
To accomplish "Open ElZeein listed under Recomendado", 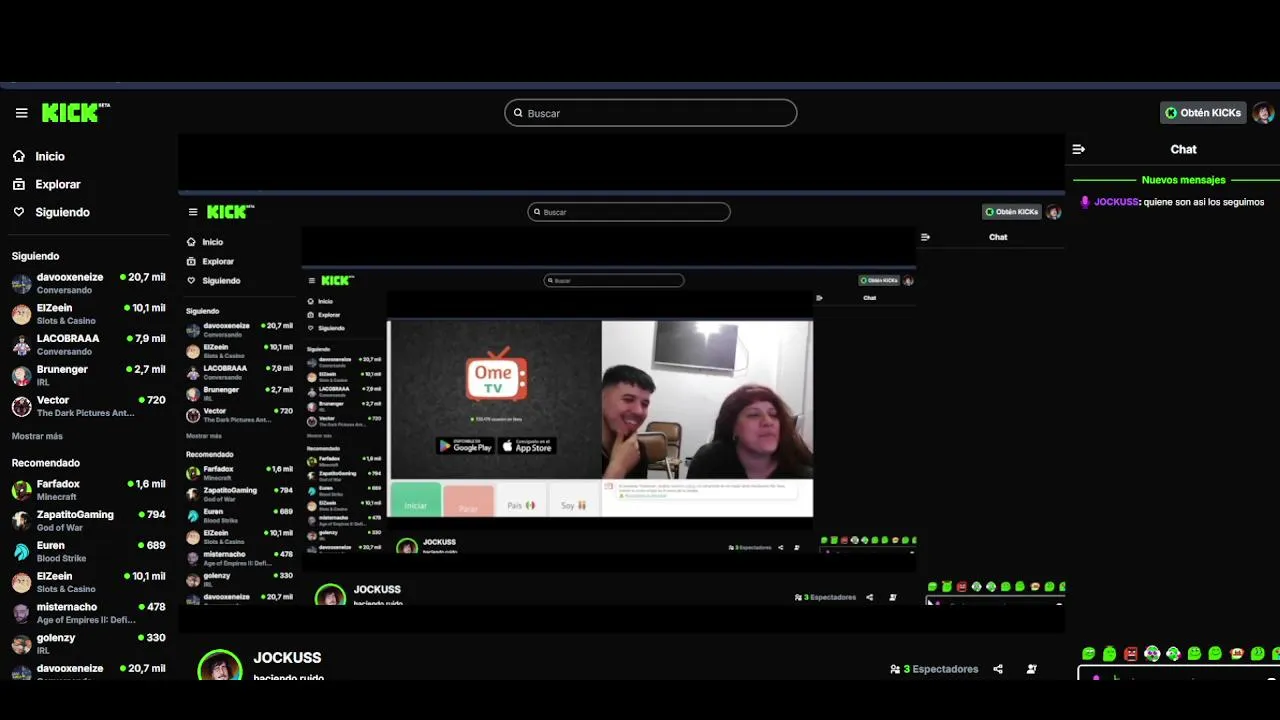I will [x=88, y=582].
